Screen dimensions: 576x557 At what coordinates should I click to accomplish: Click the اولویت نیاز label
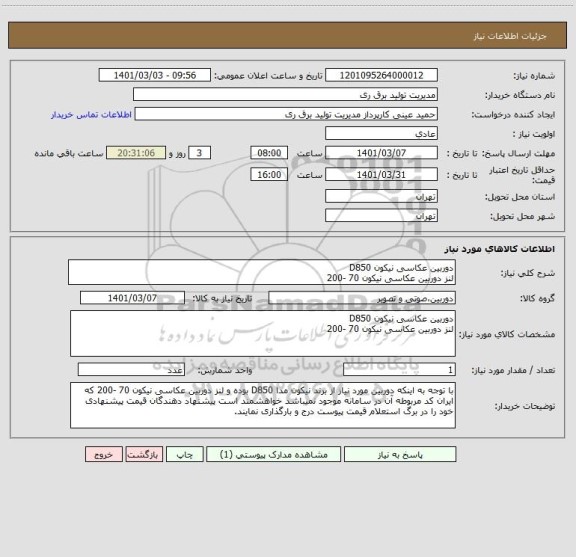[x=534, y=134]
